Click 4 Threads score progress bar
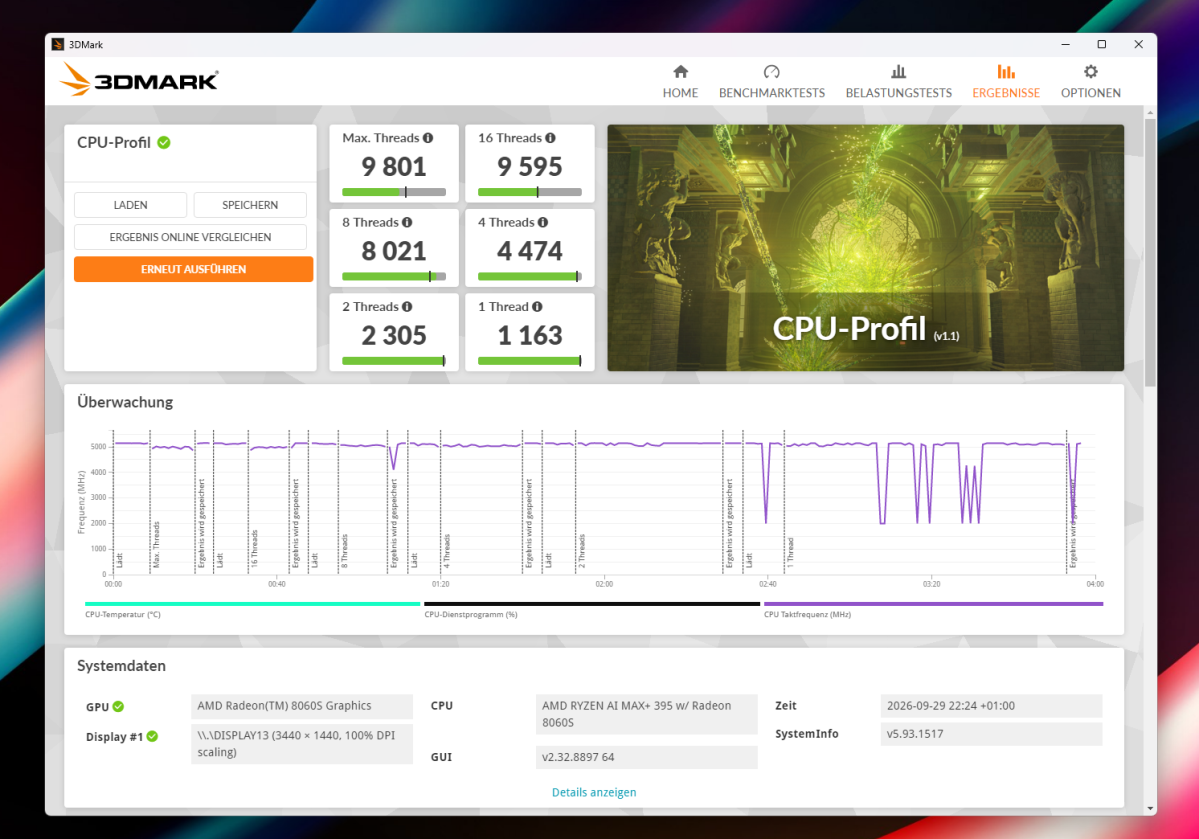Screen dimensions: 1199x839 pos(530,276)
